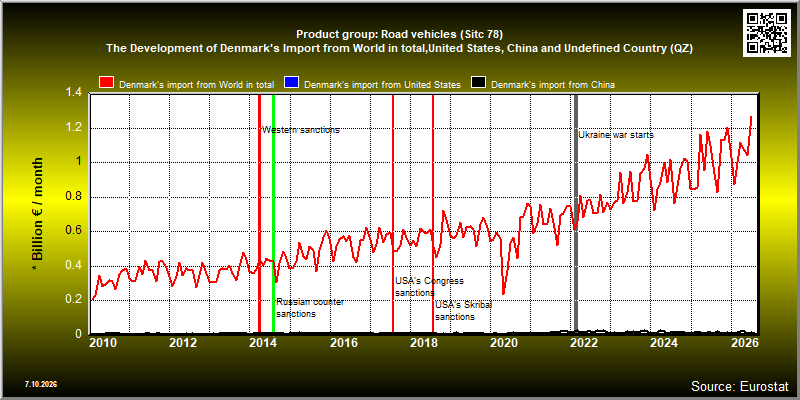
Task: Click the gray Ukraine war vertical line
Action: click(576, 214)
